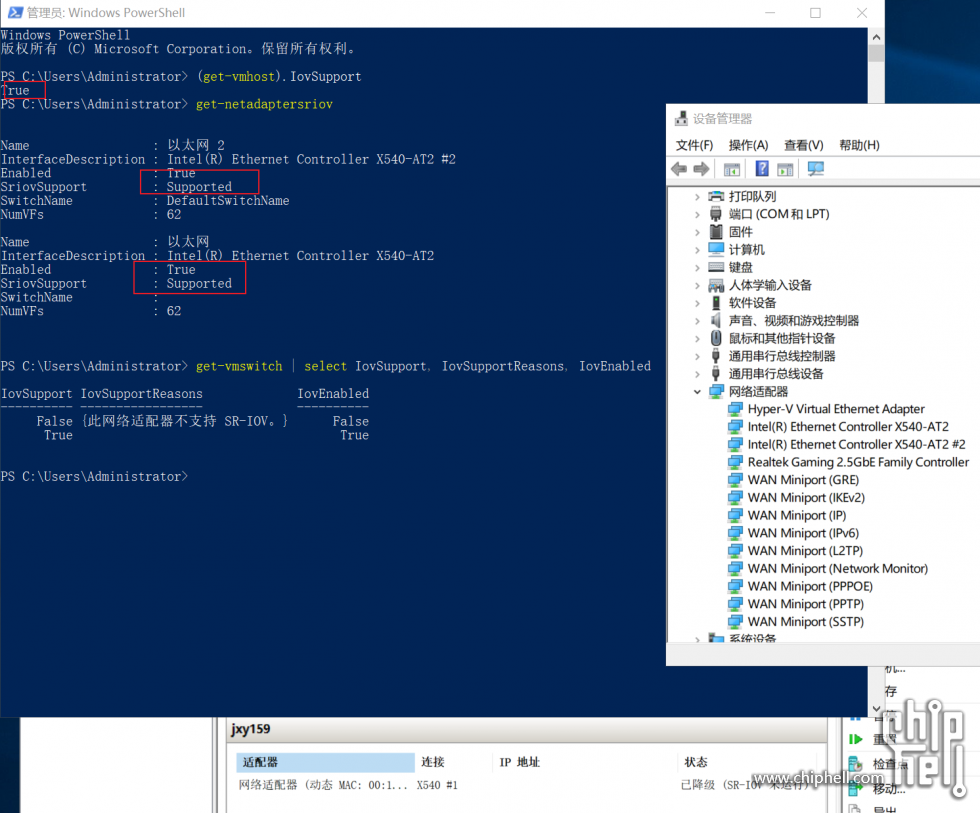Maximize the PowerShell window
Viewport: 980px width, 813px height.
(x=816, y=13)
